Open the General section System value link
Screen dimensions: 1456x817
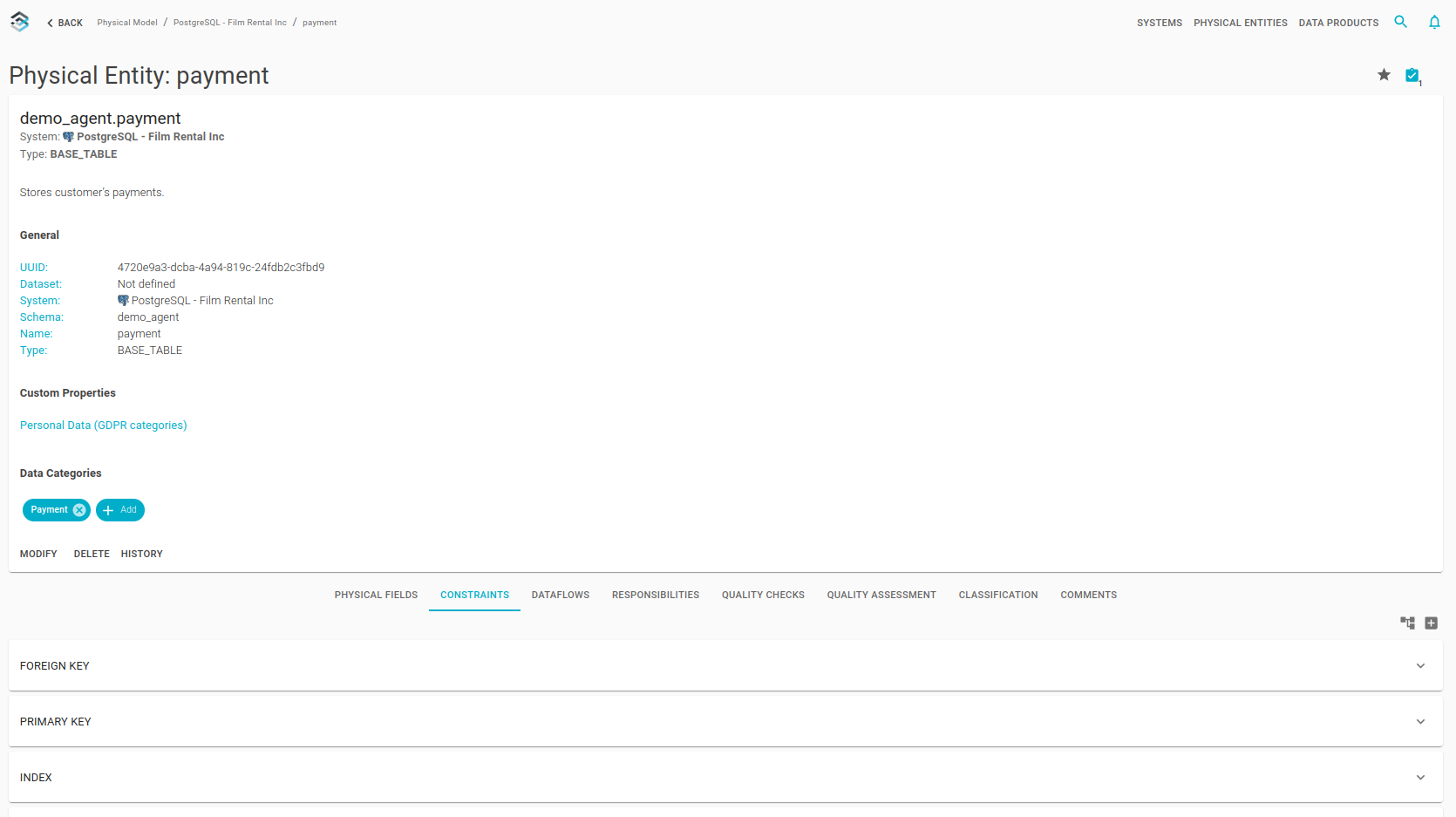(x=202, y=301)
